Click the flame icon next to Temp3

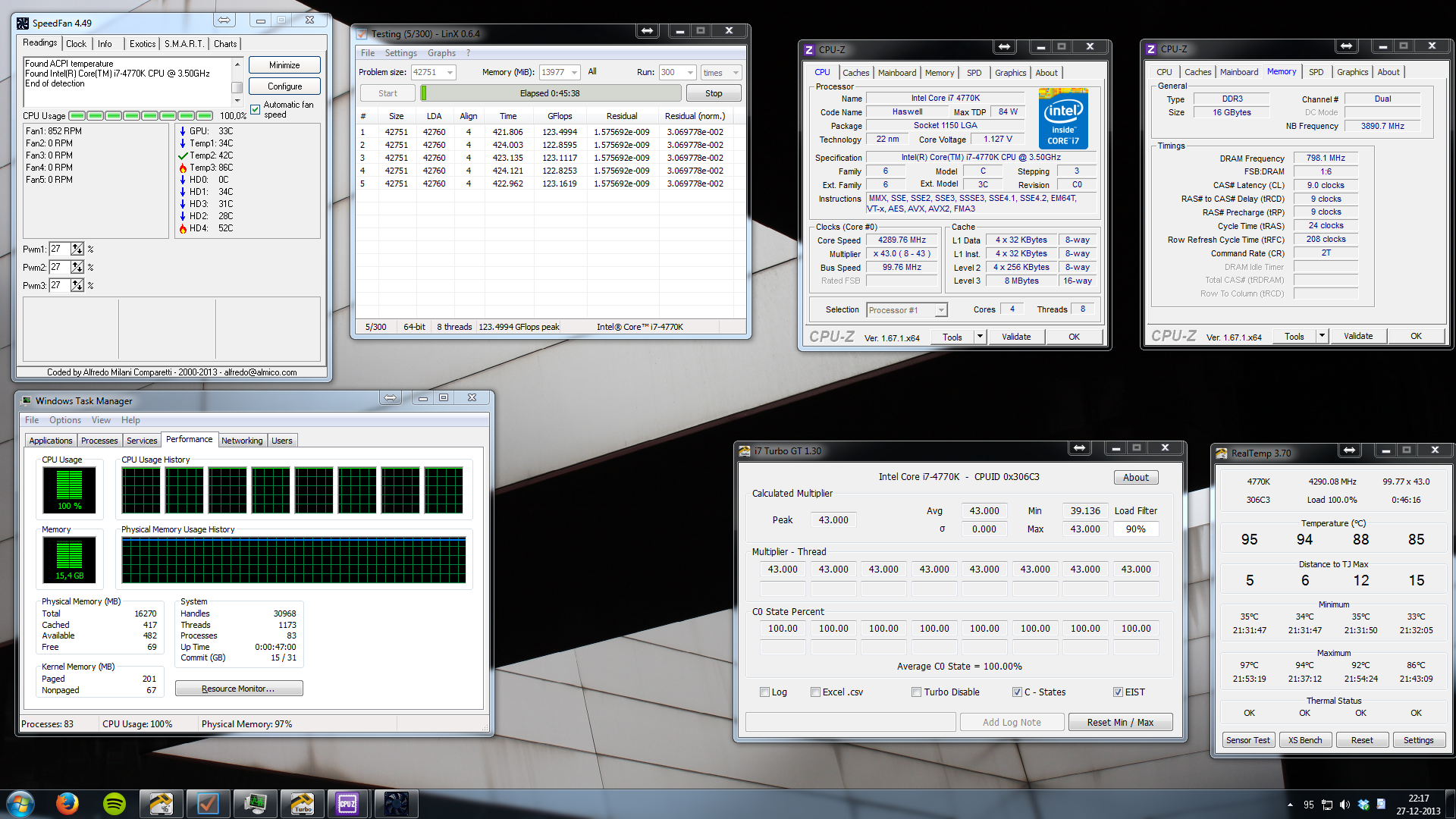(x=183, y=168)
